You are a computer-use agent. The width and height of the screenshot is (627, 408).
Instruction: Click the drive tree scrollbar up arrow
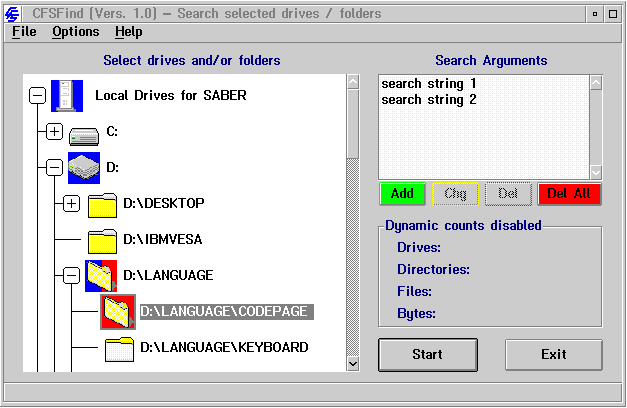[x=353, y=82]
